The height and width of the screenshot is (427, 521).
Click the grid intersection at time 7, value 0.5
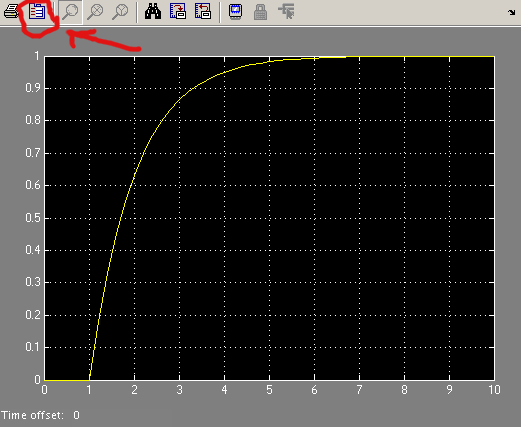[359, 218]
